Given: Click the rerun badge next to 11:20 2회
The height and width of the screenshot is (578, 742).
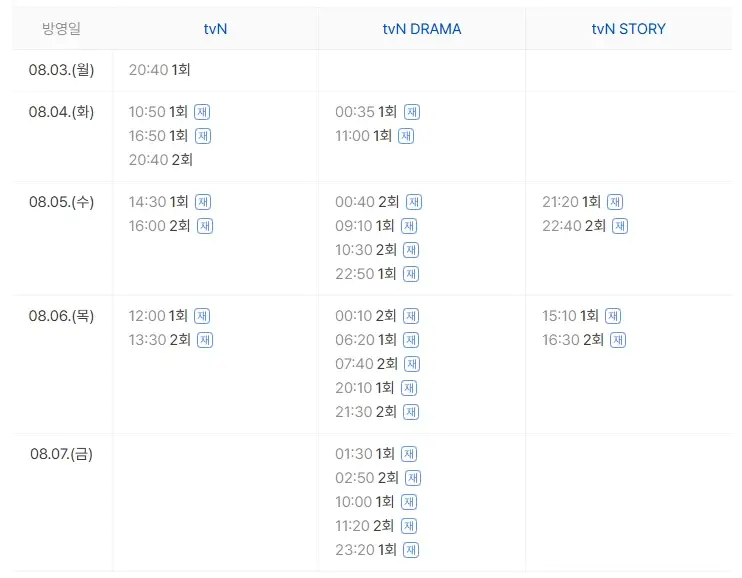Looking at the screenshot, I should (409, 525).
